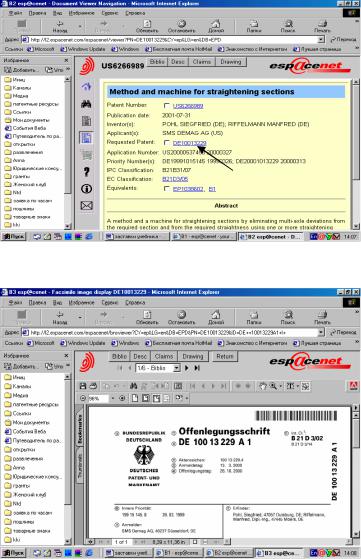Click Домой home icon in Document Viewer Navigation window
The image size is (361, 559).
tap(216, 26)
